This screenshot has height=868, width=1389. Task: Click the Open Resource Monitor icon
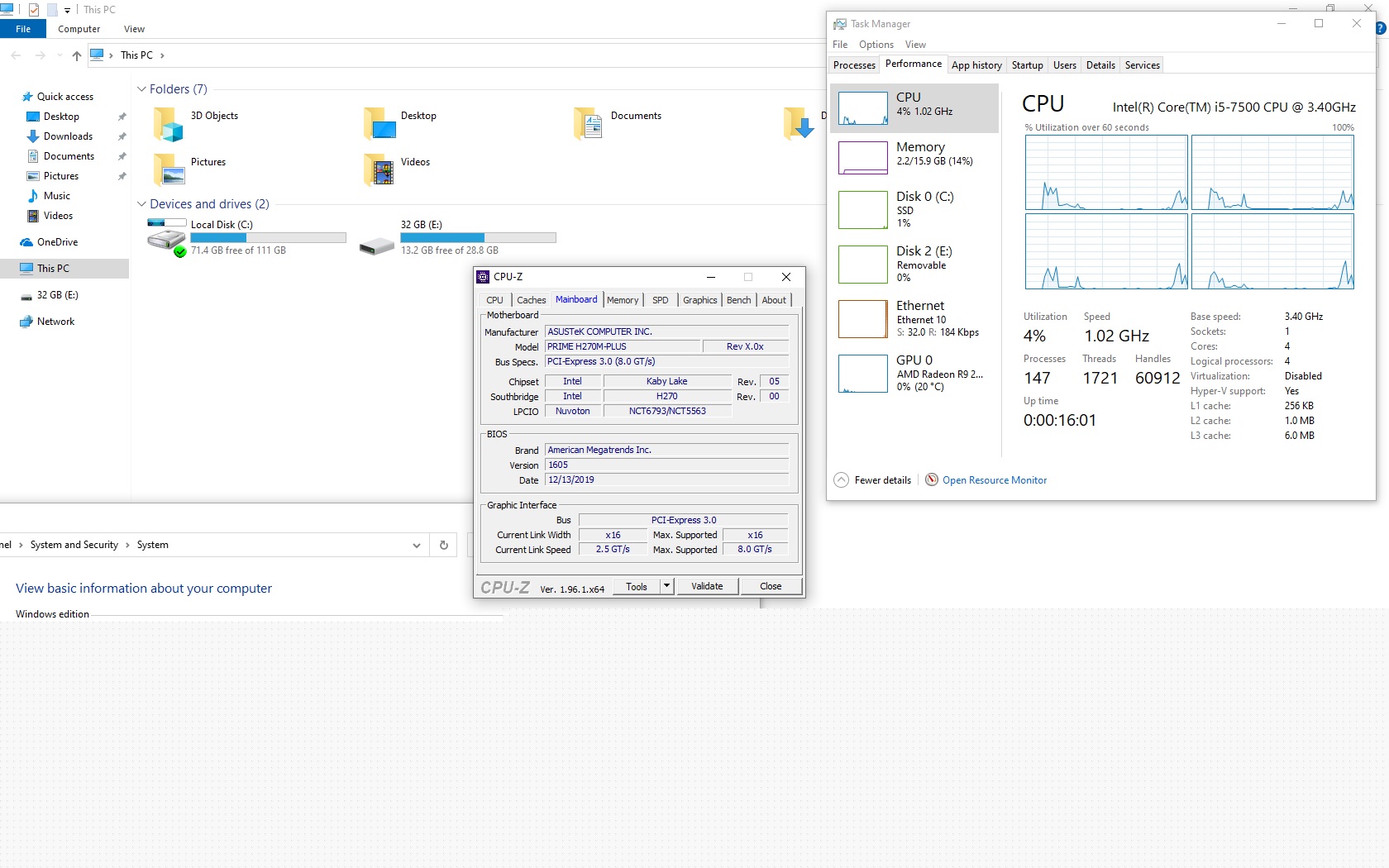(932, 479)
